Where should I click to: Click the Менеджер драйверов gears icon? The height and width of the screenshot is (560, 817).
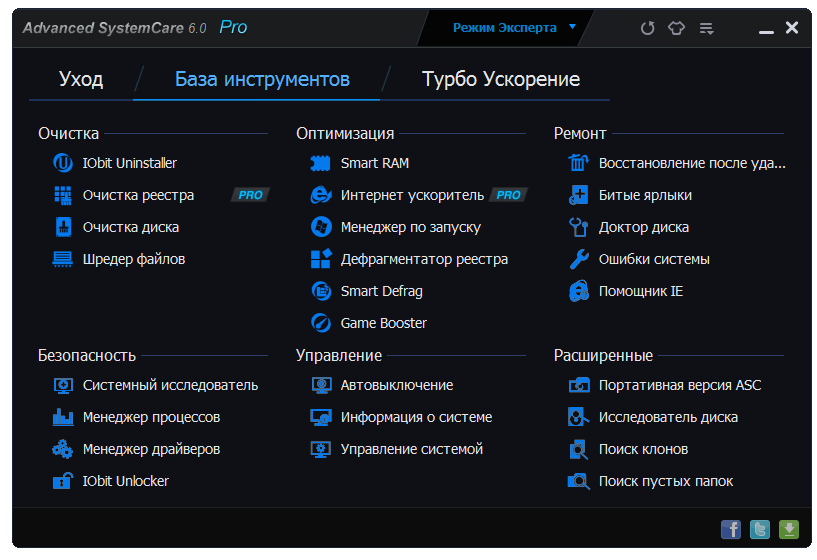63,449
